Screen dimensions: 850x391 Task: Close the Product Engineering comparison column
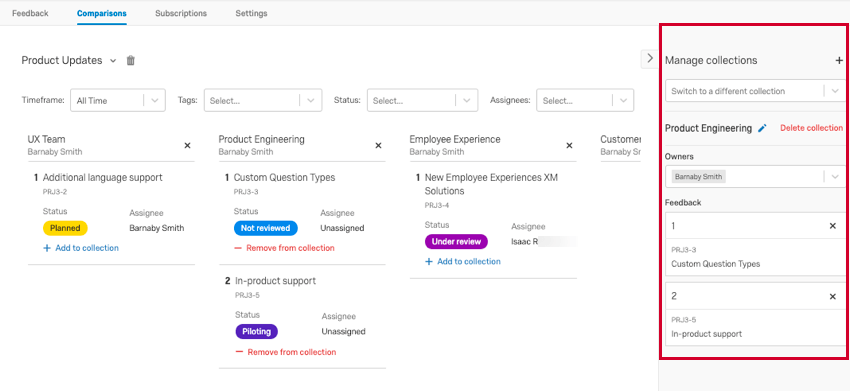(378, 145)
